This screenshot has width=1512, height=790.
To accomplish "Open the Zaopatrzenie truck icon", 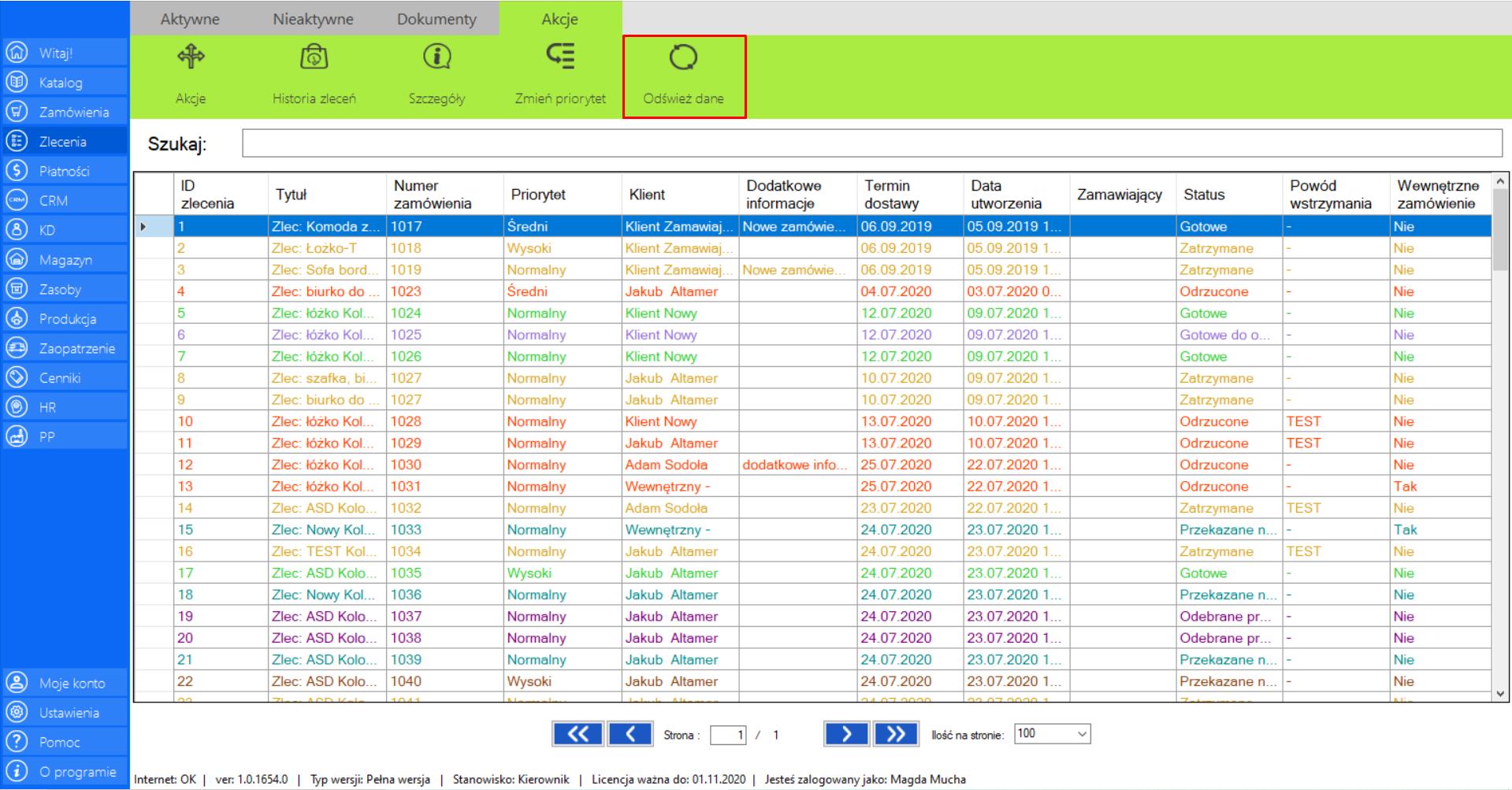I will 16,348.
